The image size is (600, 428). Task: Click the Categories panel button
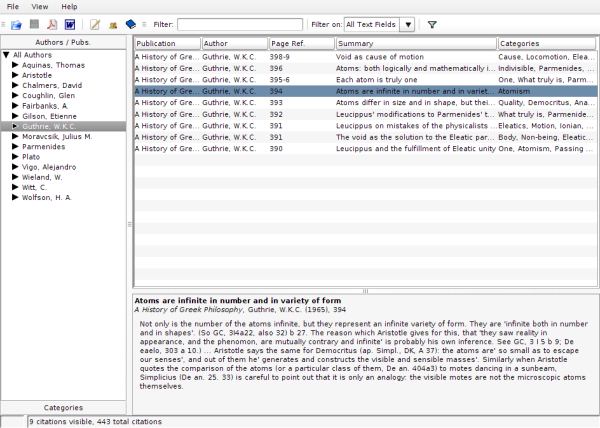click(x=64, y=408)
